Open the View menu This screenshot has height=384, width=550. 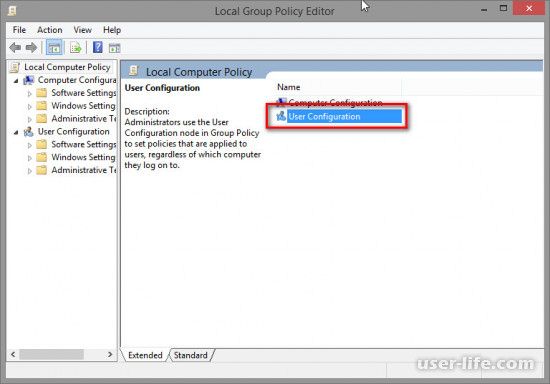pyautogui.click(x=83, y=30)
